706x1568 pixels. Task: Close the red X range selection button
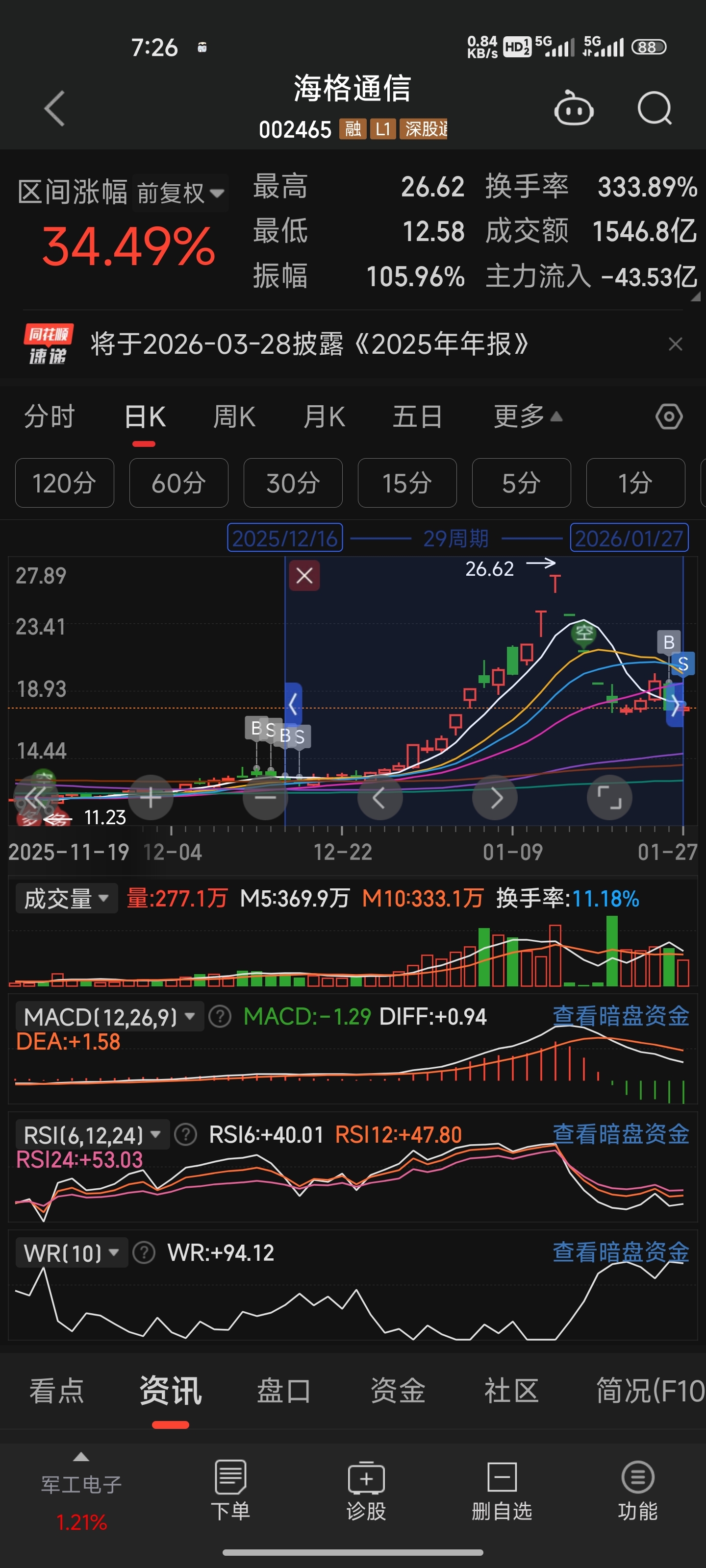pyautogui.click(x=304, y=575)
